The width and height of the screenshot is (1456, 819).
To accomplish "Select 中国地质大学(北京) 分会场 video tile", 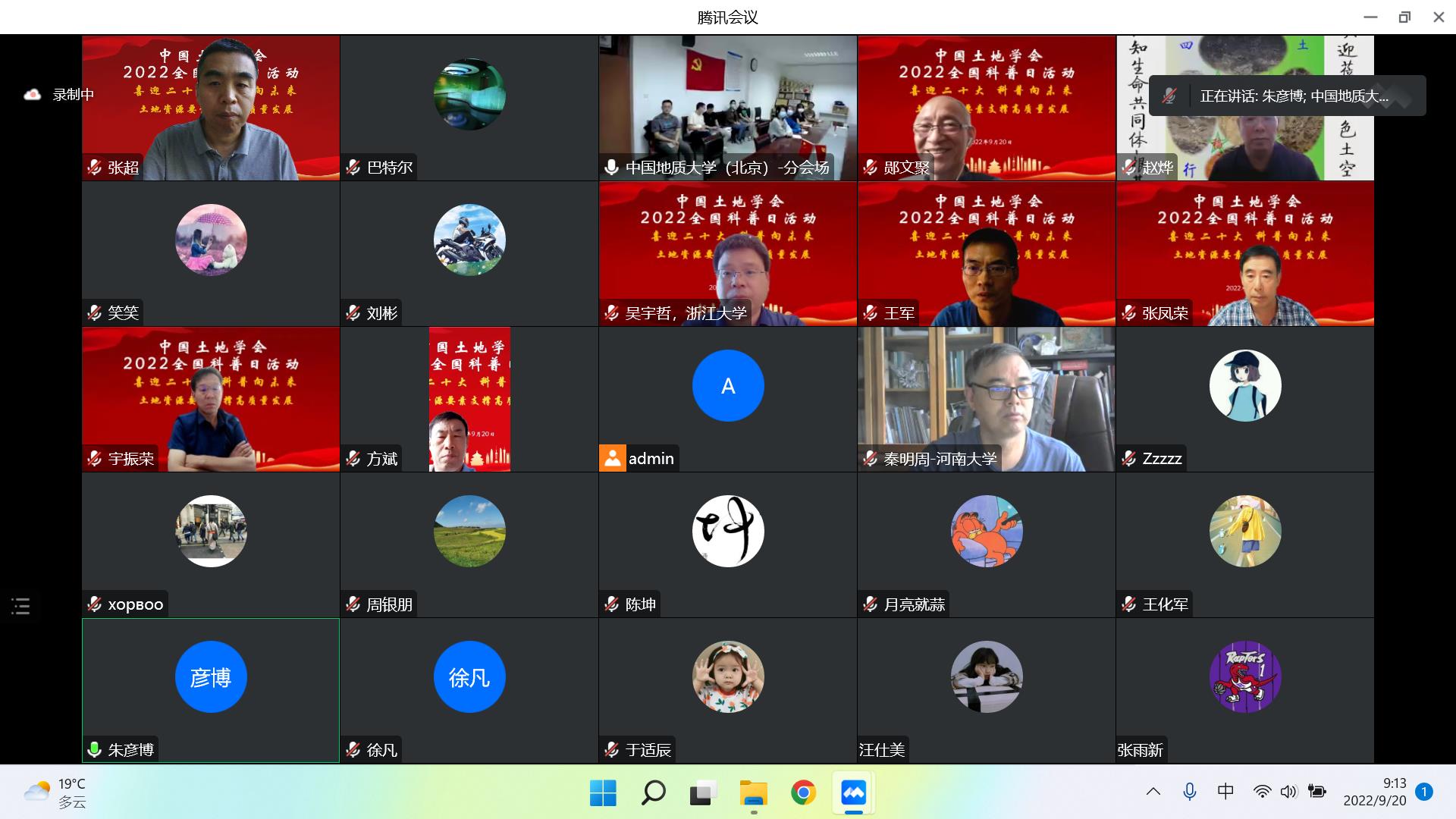I will (x=728, y=108).
